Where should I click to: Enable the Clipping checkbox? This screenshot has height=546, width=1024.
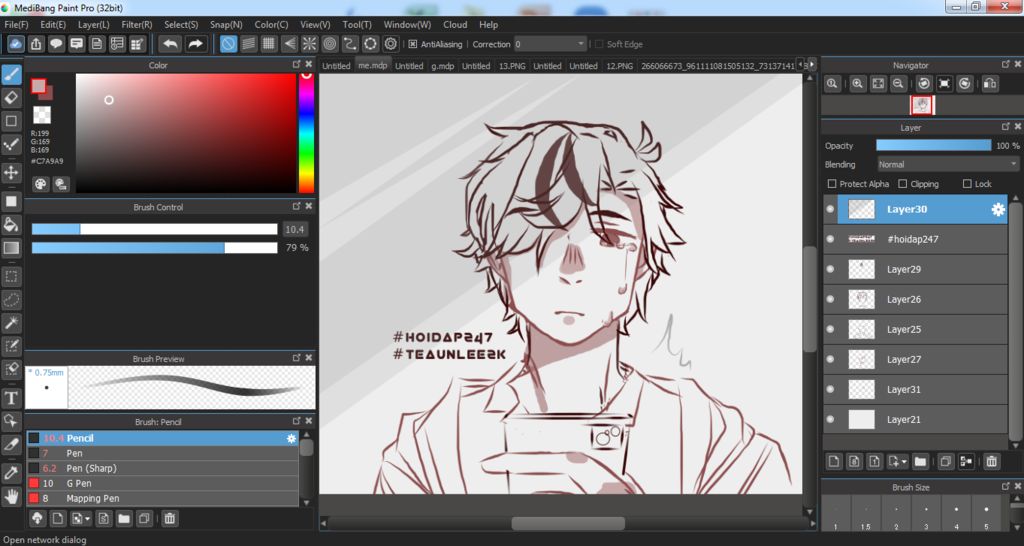click(903, 184)
